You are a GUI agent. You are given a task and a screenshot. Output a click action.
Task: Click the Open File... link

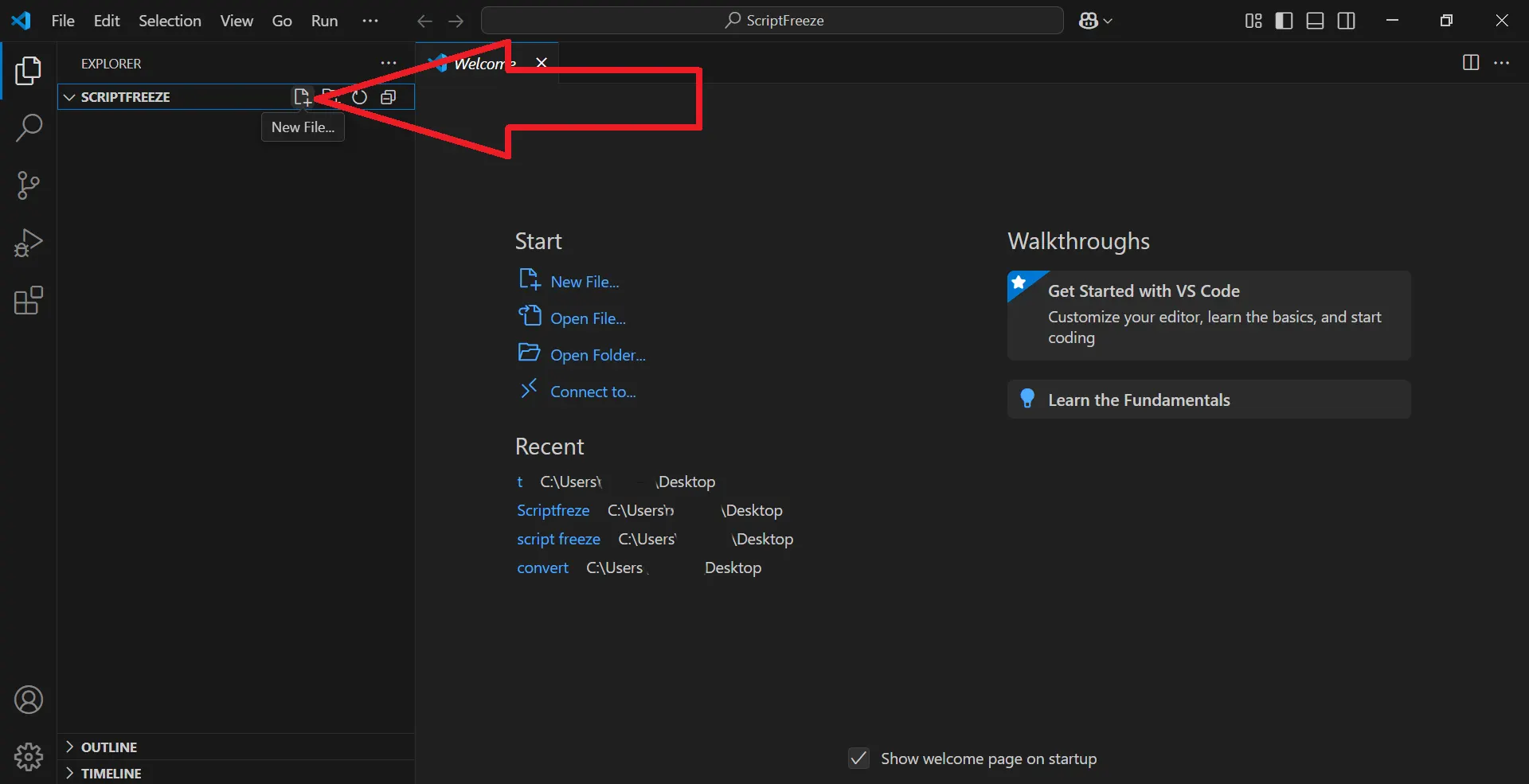tap(588, 318)
